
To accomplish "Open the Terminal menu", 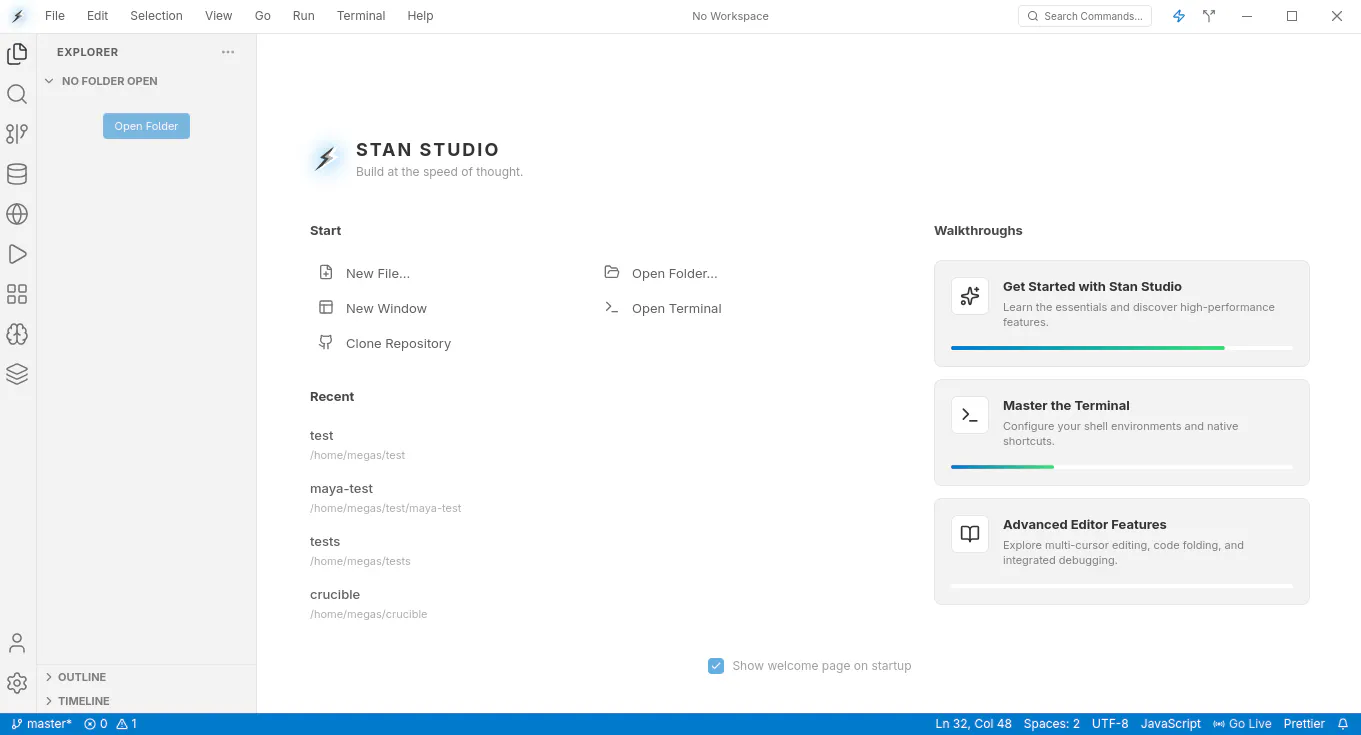I will (361, 16).
